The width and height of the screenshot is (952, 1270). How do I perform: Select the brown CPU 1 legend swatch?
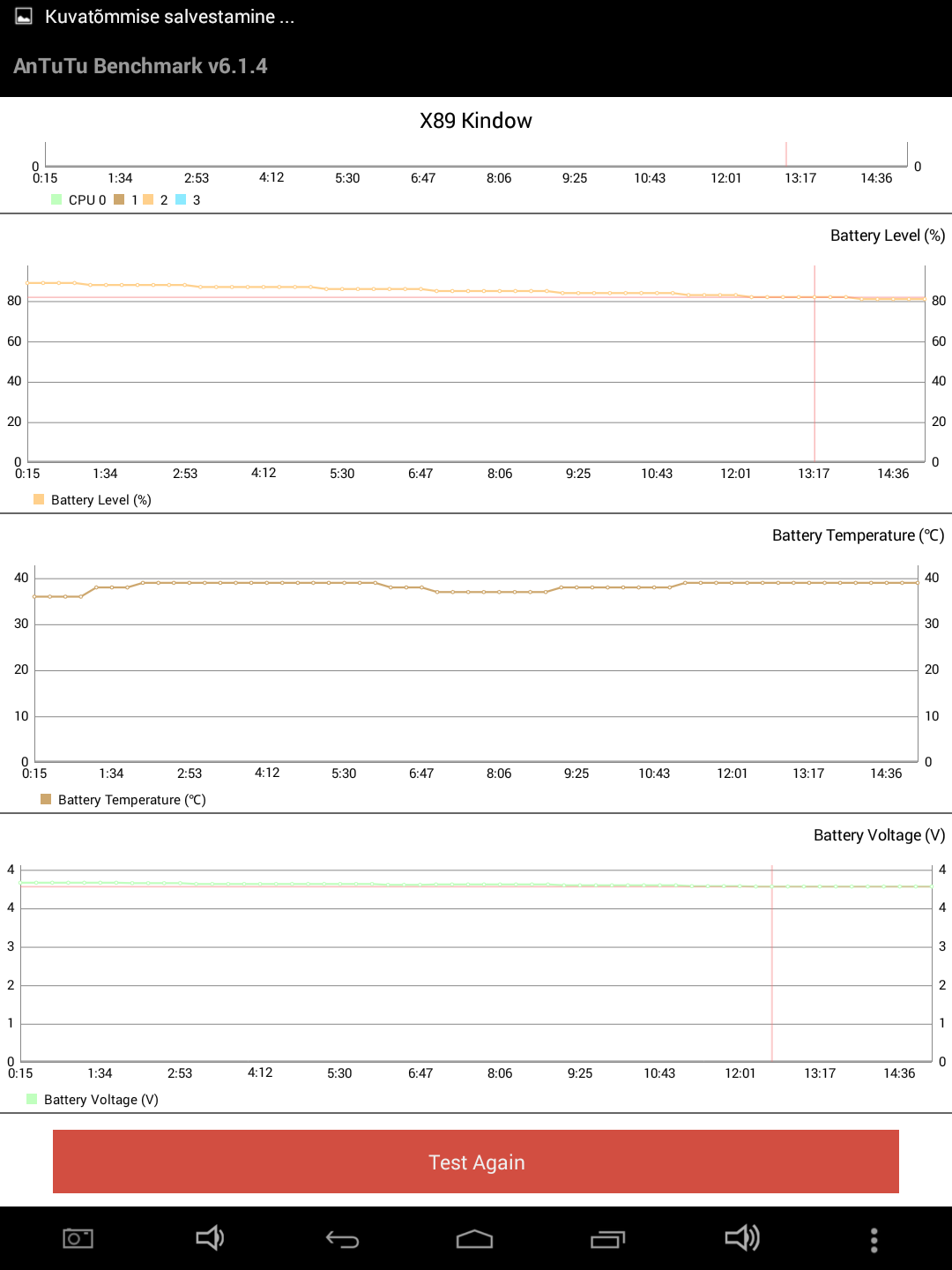119,199
